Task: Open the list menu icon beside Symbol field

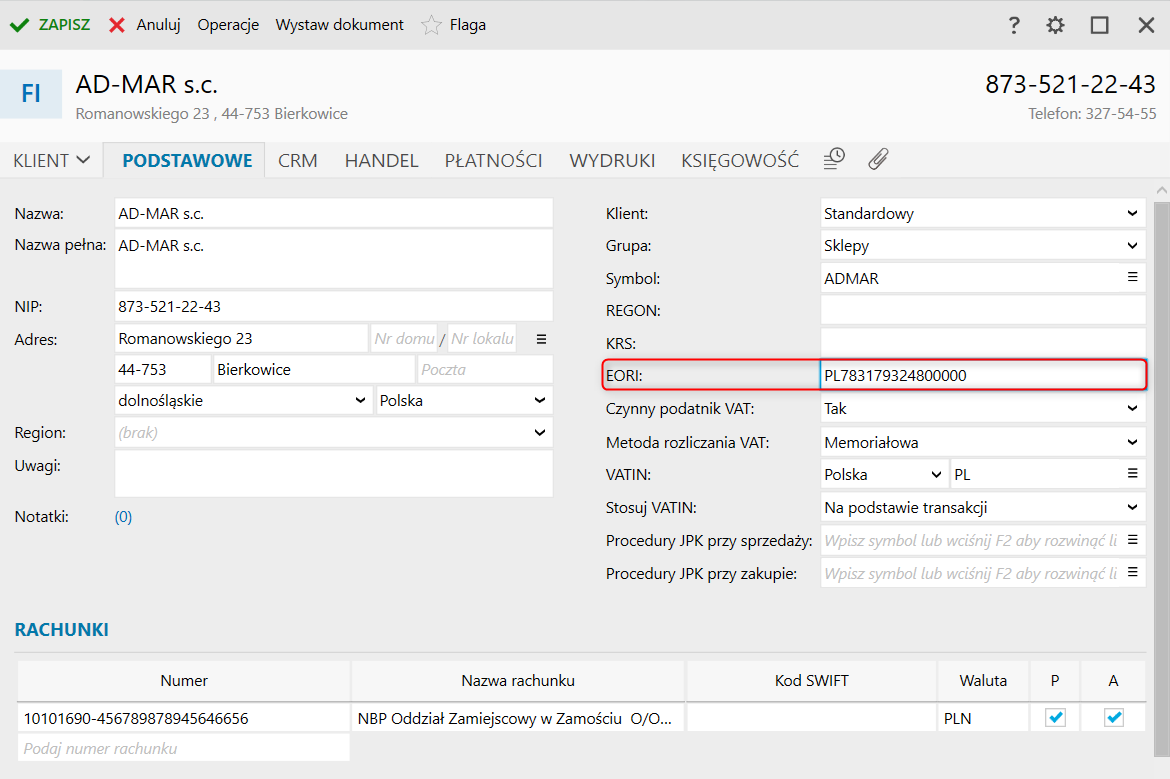Action: [x=1133, y=278]
